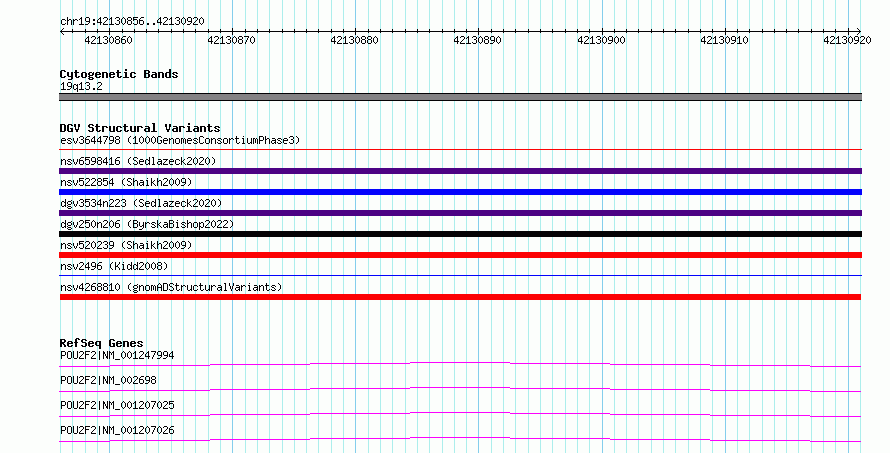Image resolution: width=890 pixels, height=453 pixels.
Task: Open dgv3534n223 (Sedlazeck2020) variant label
Action: pyautogui.click(x=141, y=203)
